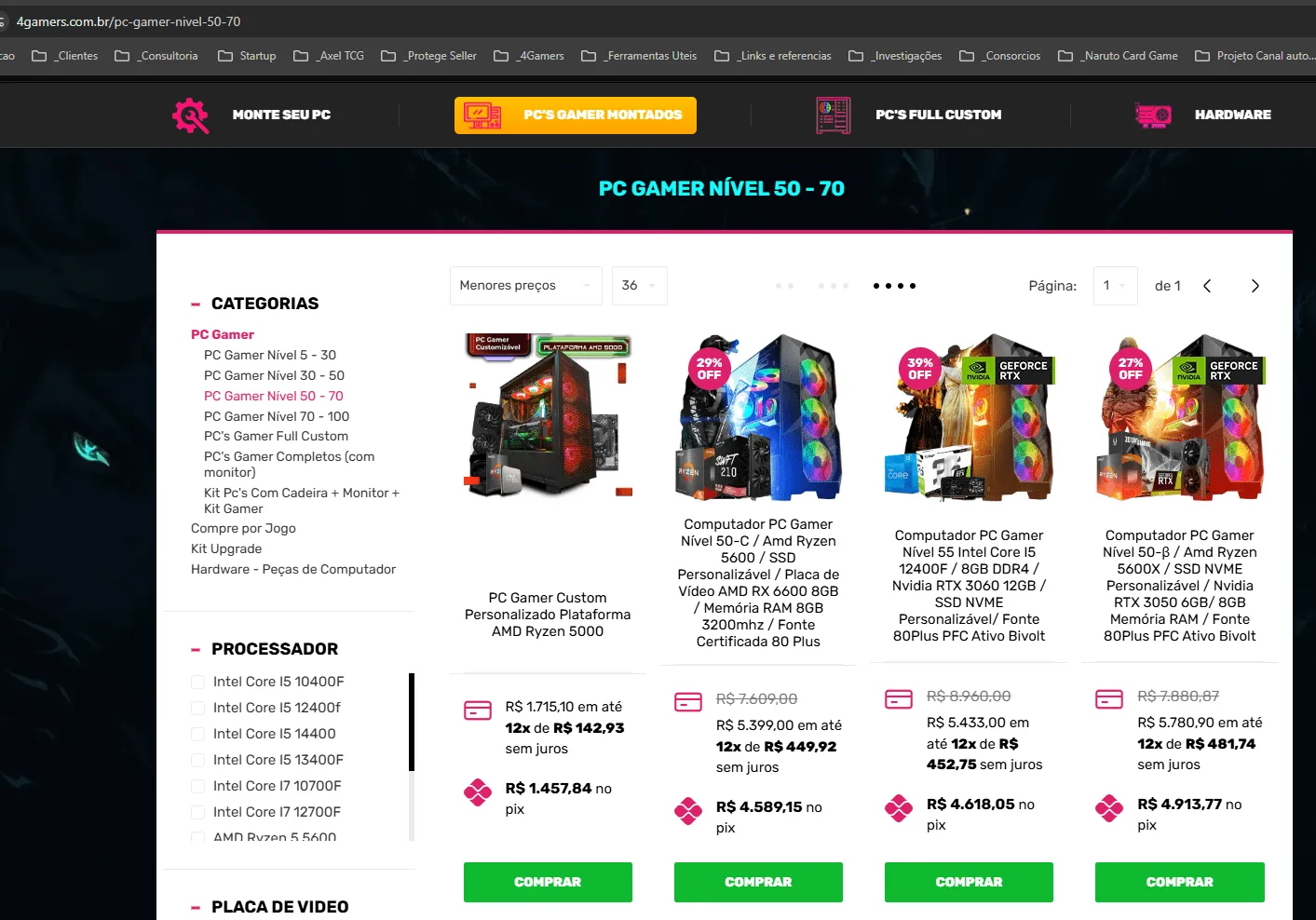
Task: Open the _4Gamers bookmark folder
Action: pos(529,56)
